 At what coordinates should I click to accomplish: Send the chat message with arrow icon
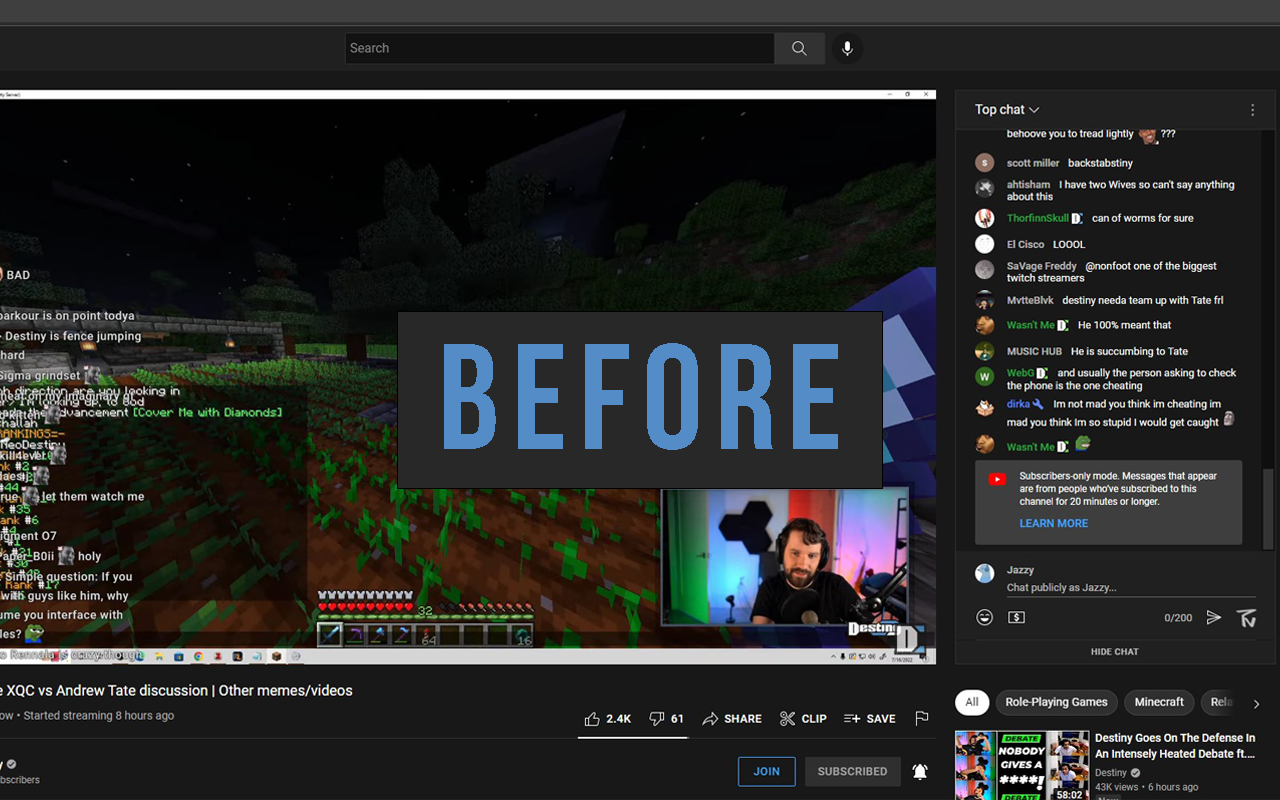1213,618
